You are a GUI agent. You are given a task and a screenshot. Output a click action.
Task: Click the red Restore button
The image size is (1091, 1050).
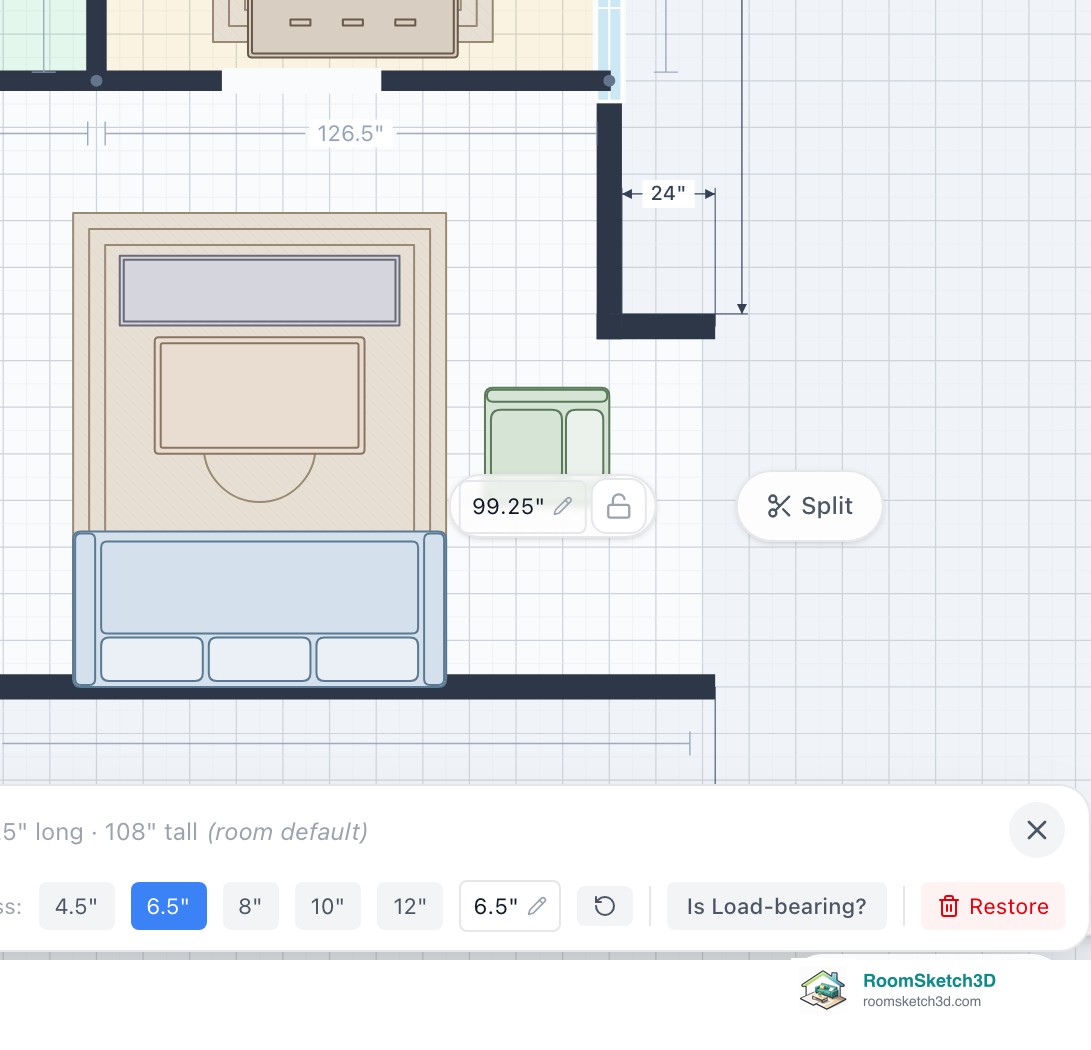pyautogui.click(x=993, y=906)
